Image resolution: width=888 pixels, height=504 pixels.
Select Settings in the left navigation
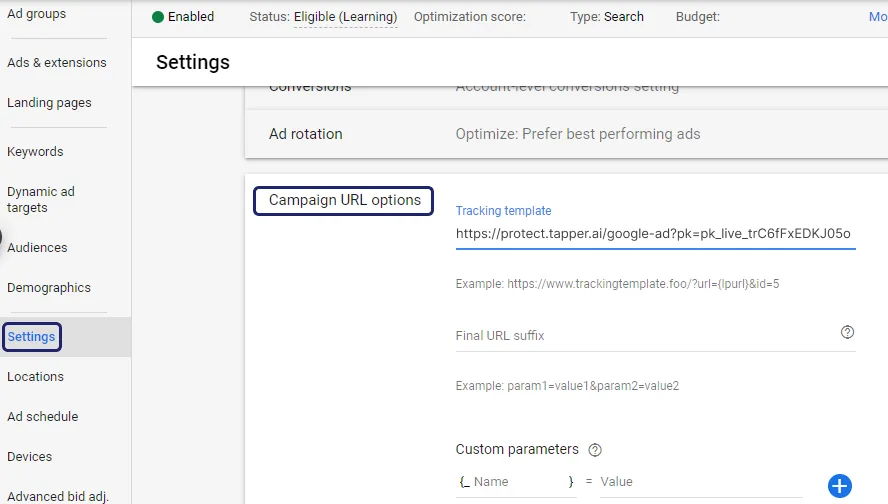click(32, 337)
